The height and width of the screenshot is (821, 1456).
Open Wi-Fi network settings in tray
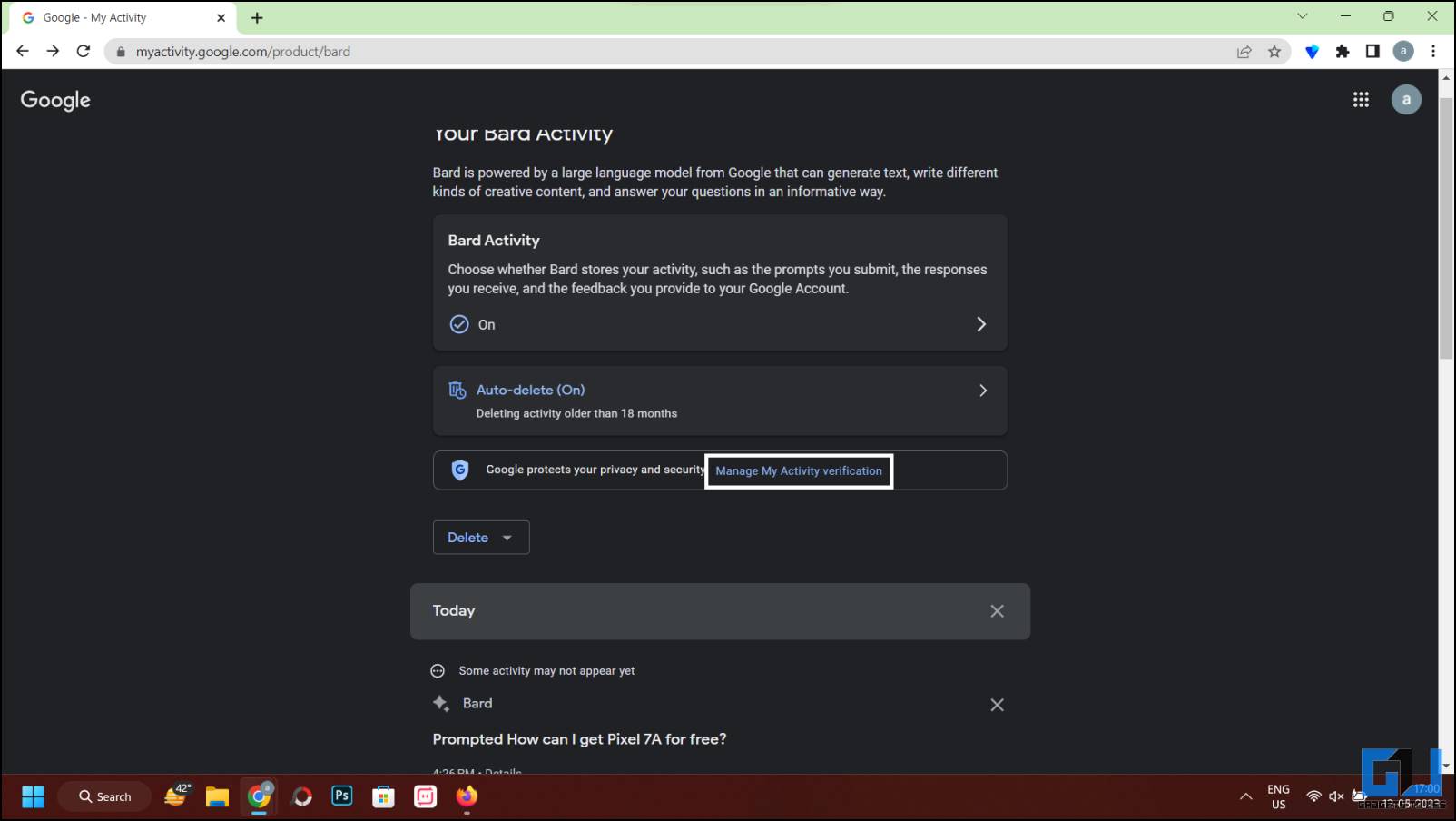coord(1313,796)
